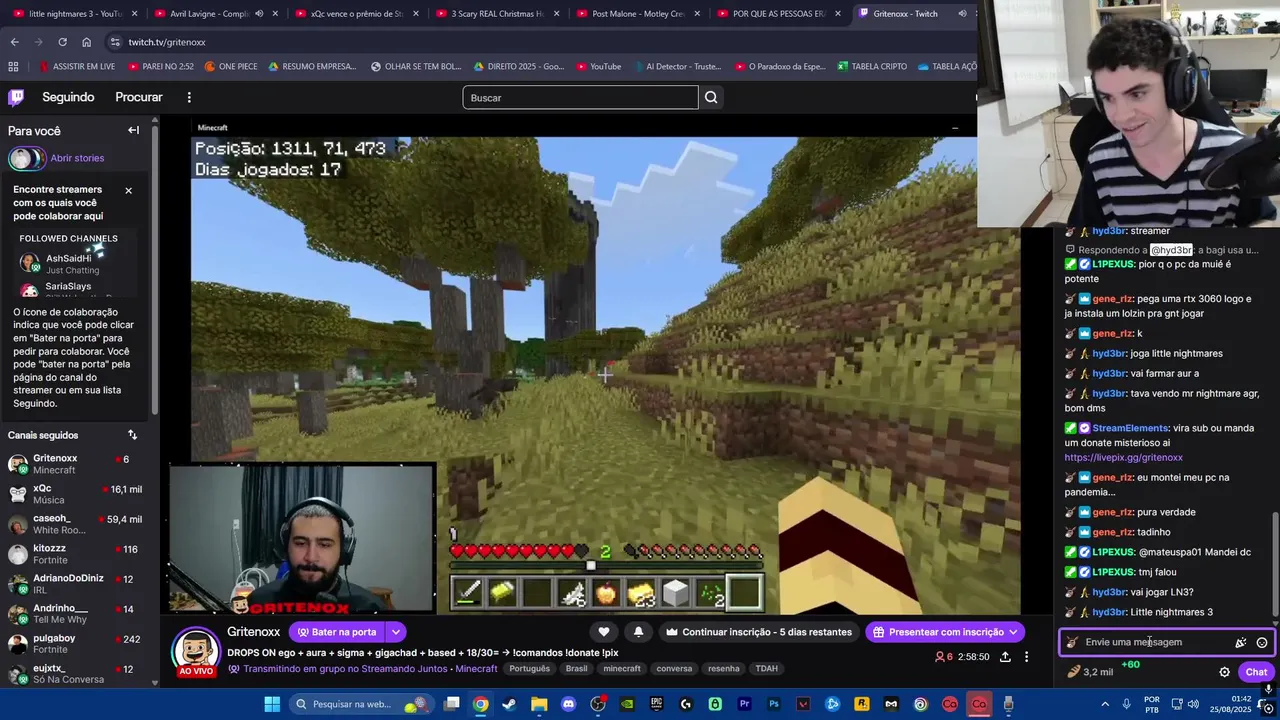Click Gritenoxx AO VIVO avatar
The height and width of the screenshot is (720, 1280).
coord(196,651)
